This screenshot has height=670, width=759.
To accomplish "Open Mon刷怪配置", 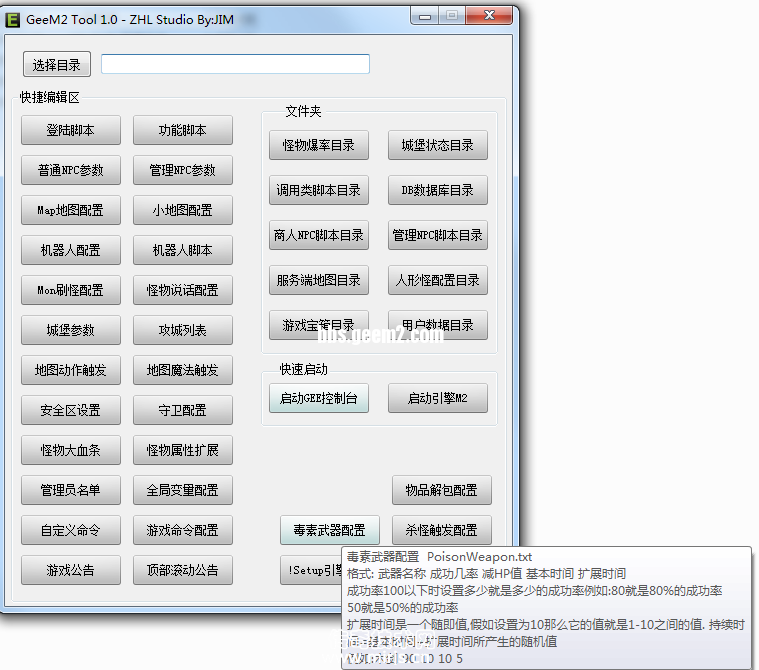I will (x=71, y=290).
